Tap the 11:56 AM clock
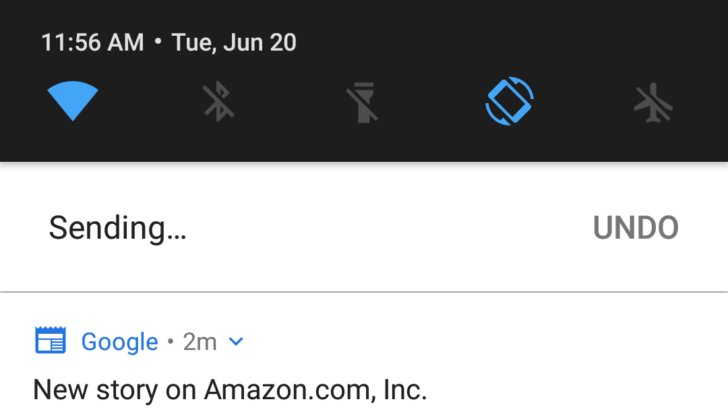Viewport: 728px width, 410px height. [x=92, y=43]
